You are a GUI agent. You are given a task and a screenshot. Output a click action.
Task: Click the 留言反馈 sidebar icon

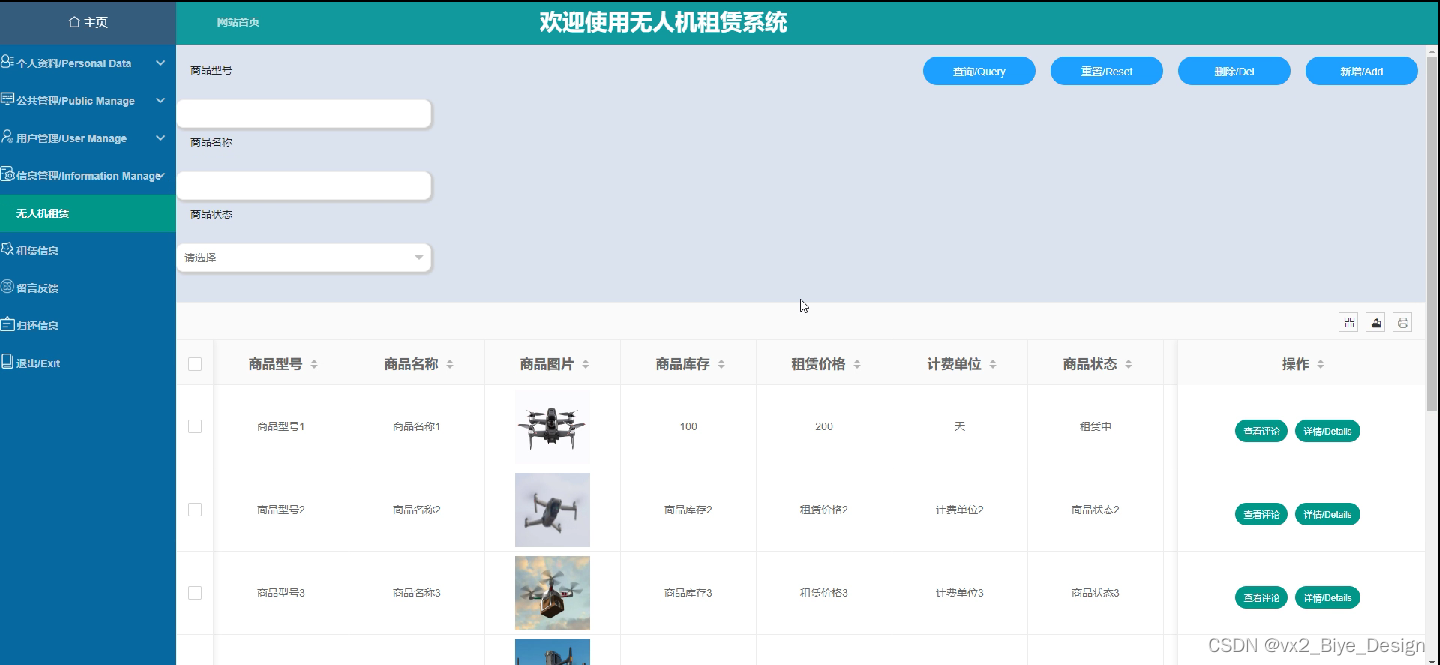point(7,287)
